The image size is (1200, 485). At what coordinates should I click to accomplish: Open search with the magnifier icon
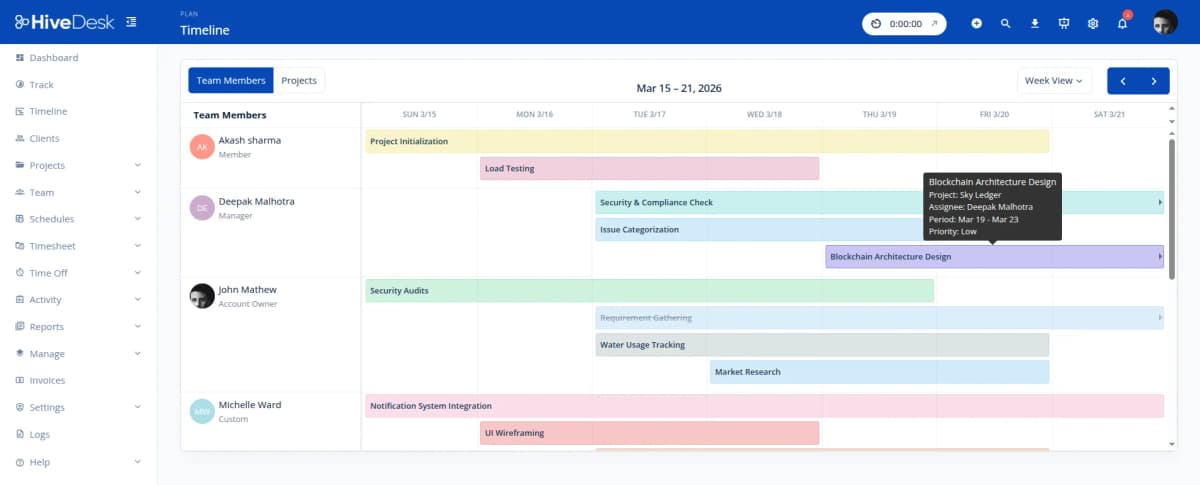point(1006,23)
